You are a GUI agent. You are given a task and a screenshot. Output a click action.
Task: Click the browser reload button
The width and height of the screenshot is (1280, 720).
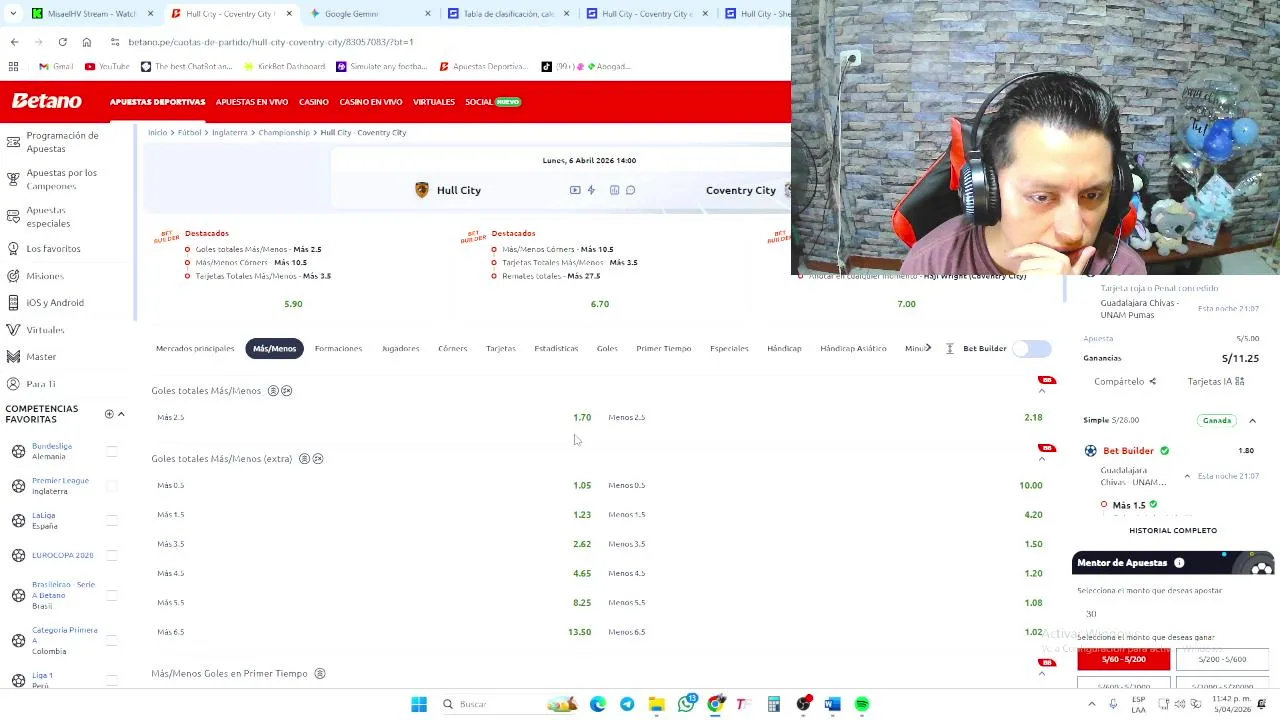[62, 42]
